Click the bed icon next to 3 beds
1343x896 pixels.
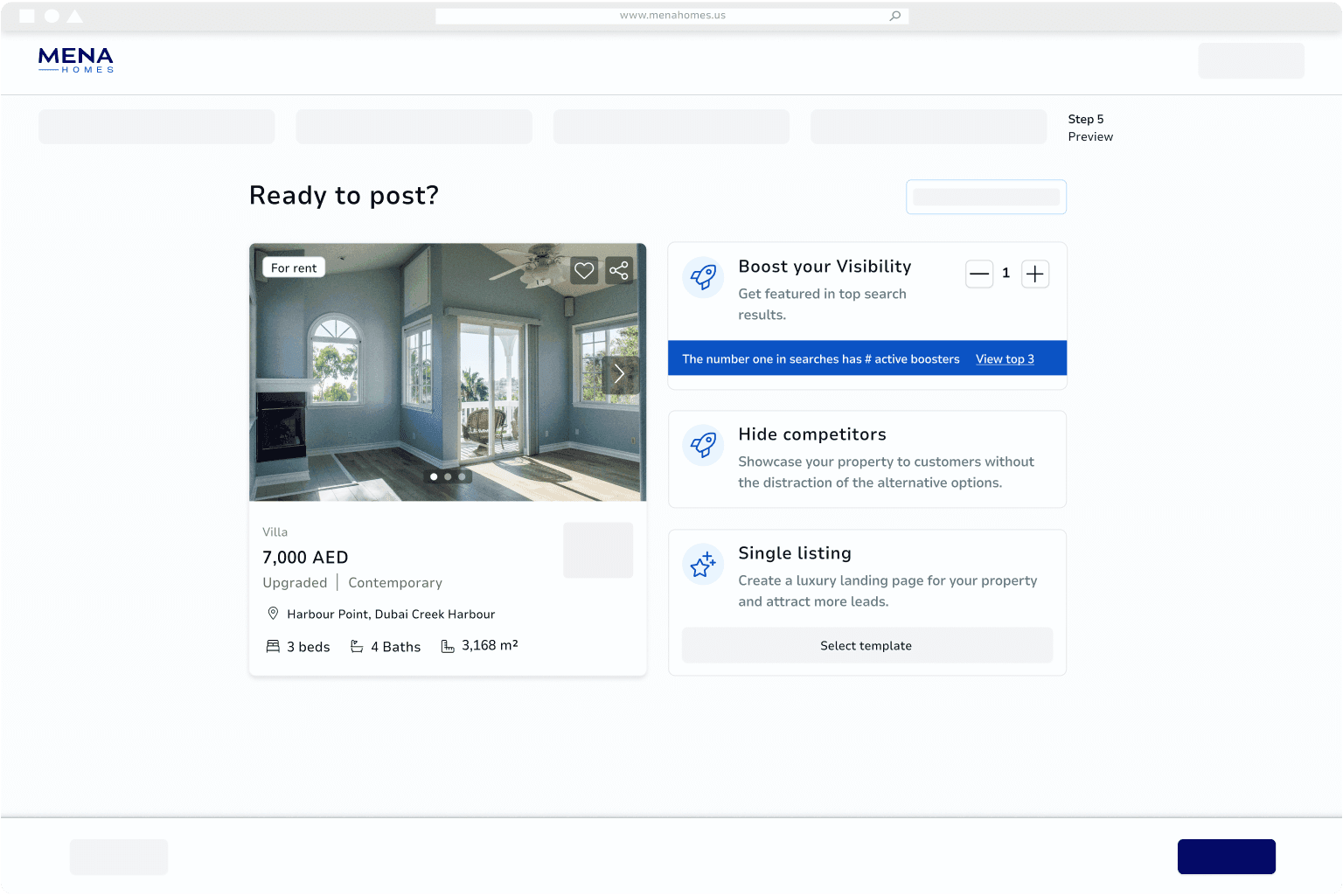pos(273,647)
